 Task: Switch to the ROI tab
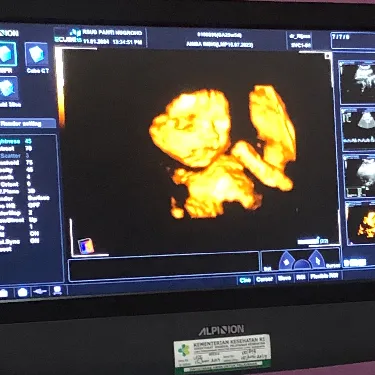coord(301,277)
